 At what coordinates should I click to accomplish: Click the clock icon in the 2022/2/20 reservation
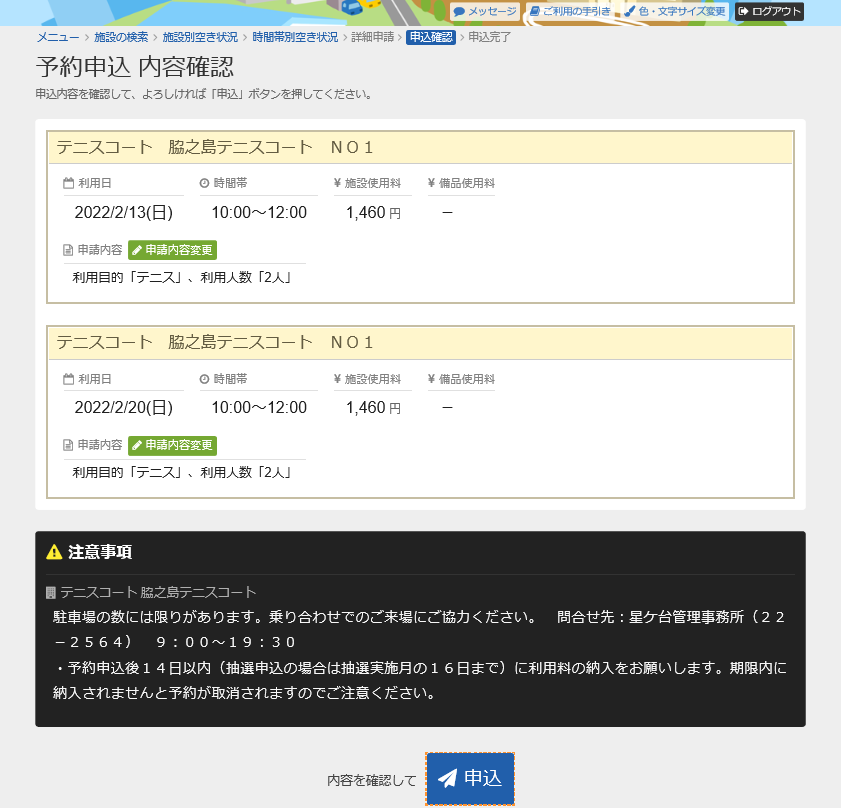click(x=204, y=380)
